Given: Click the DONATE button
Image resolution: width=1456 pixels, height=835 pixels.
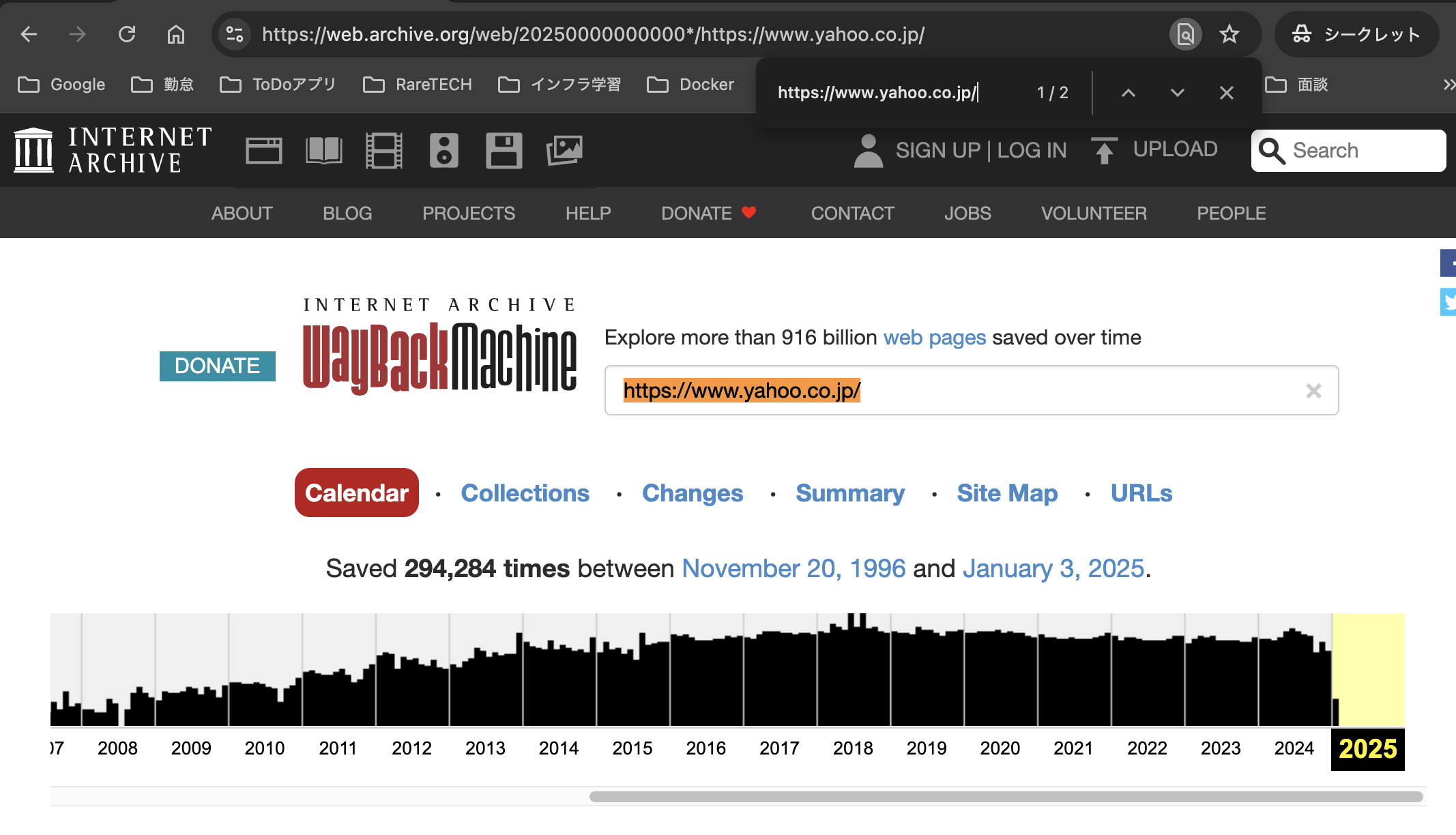Looking at the screenshot, I should tap(217, 366).
